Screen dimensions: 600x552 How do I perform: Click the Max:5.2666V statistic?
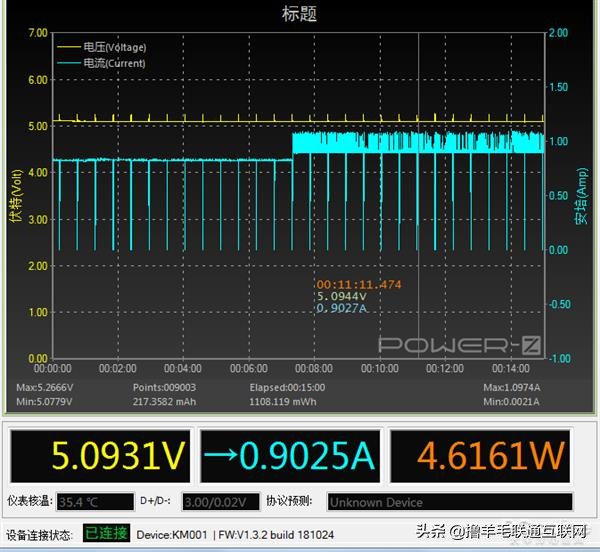(x=45, y=388)
